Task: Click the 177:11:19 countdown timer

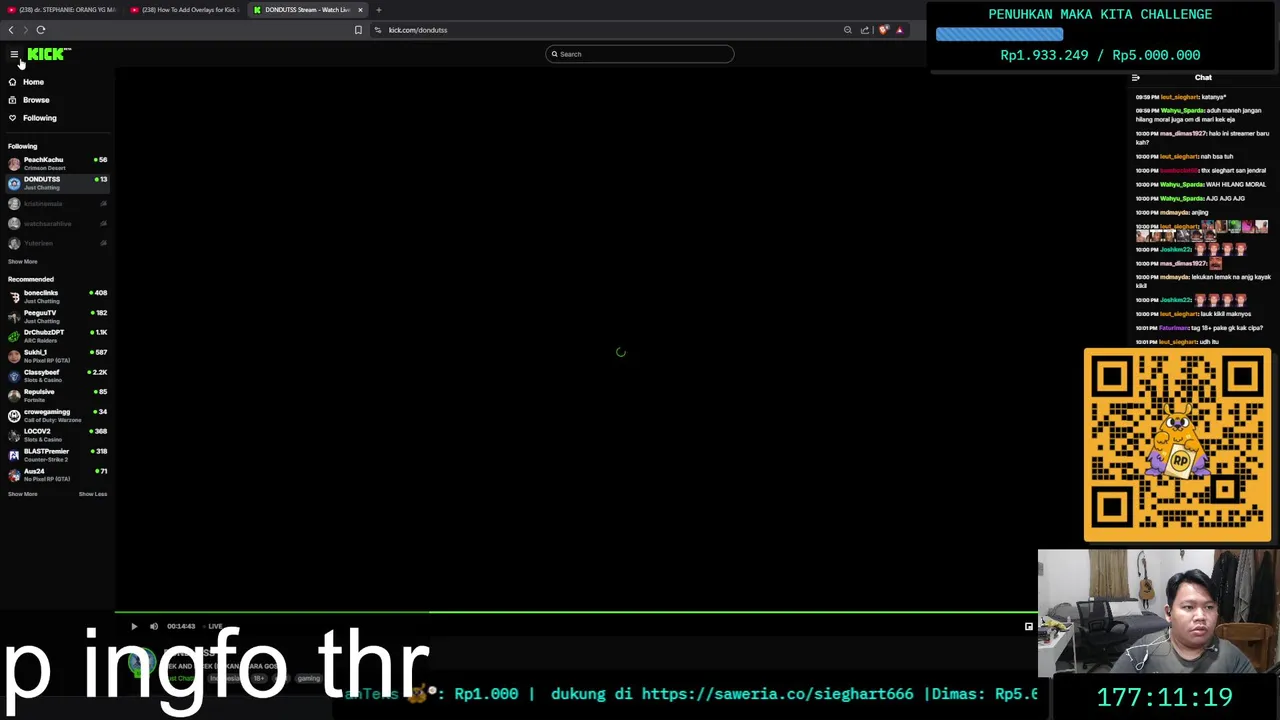Action: pos(1164,697)
